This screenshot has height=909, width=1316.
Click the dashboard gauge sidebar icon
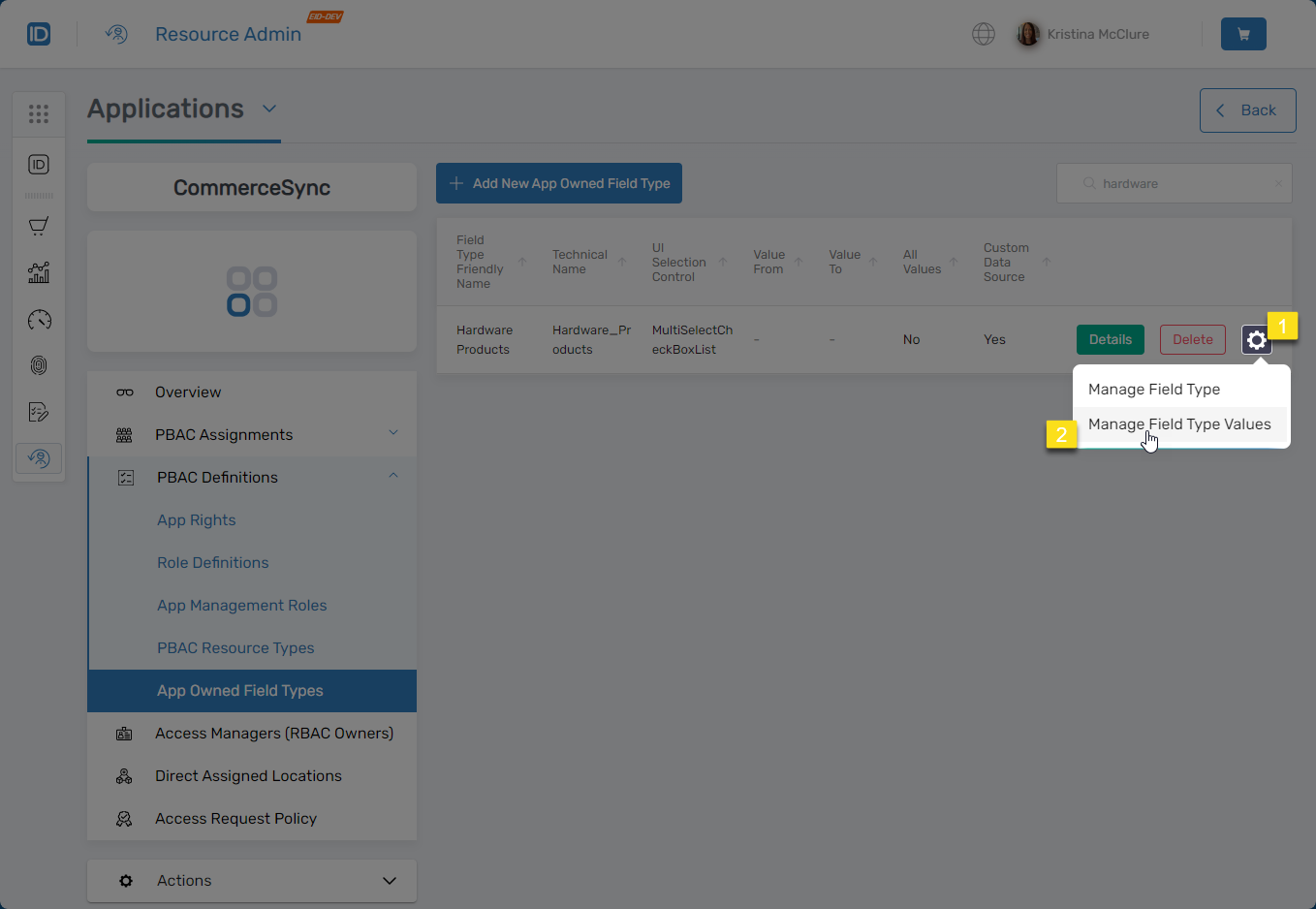coord(39,320)
